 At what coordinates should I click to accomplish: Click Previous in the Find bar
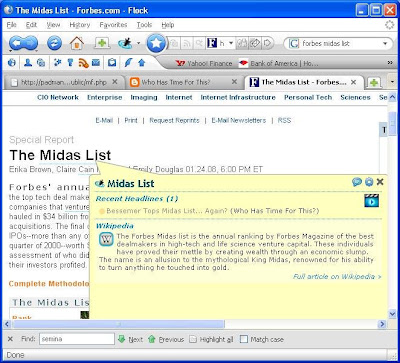(166, 339)
